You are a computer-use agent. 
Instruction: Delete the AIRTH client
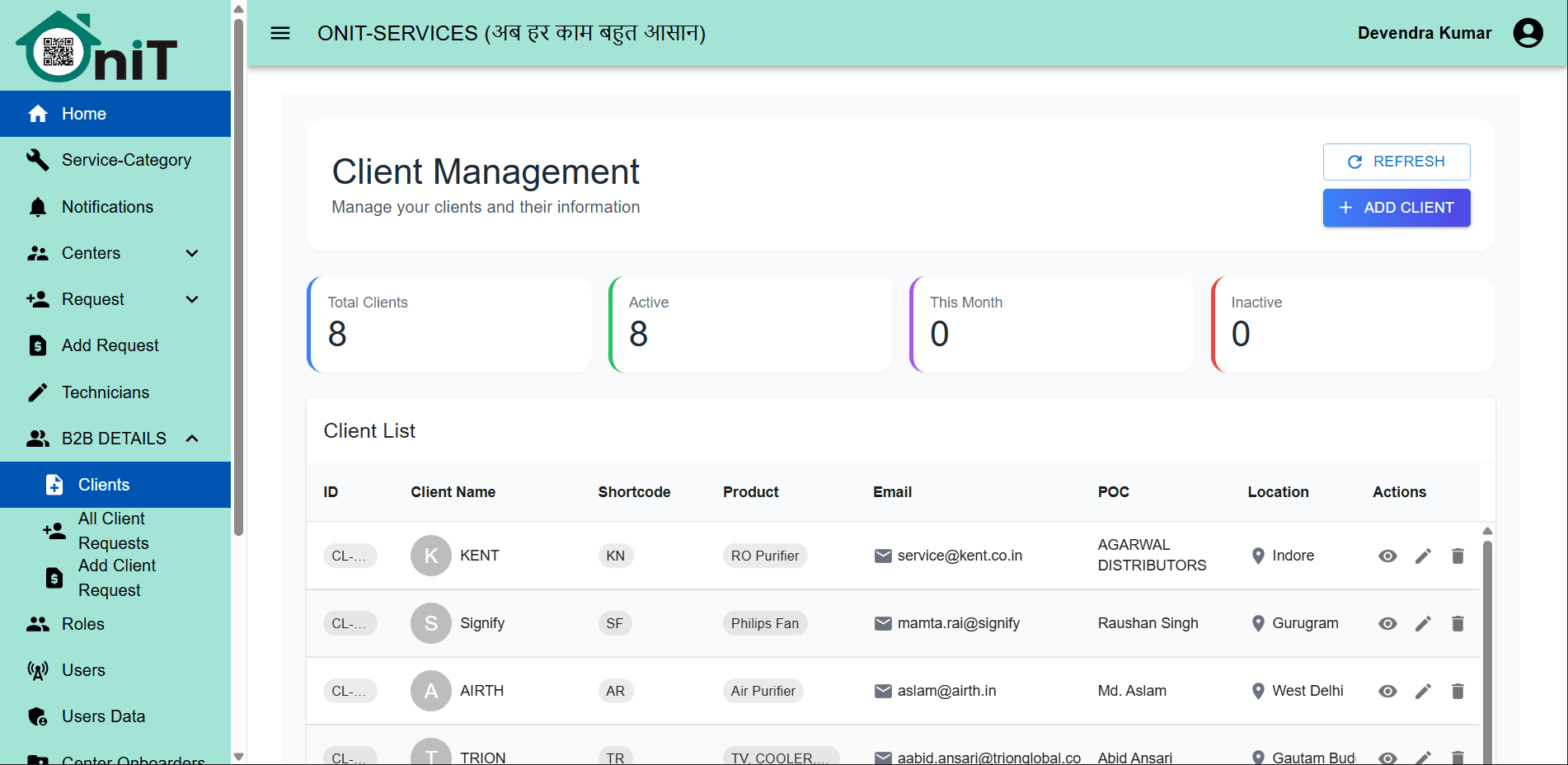coord(1458,691)
